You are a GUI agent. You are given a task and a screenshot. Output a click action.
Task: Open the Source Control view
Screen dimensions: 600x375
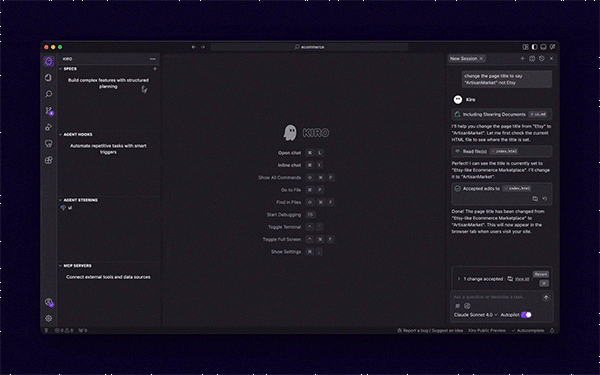pyautogui.click(x=49, y=111)
